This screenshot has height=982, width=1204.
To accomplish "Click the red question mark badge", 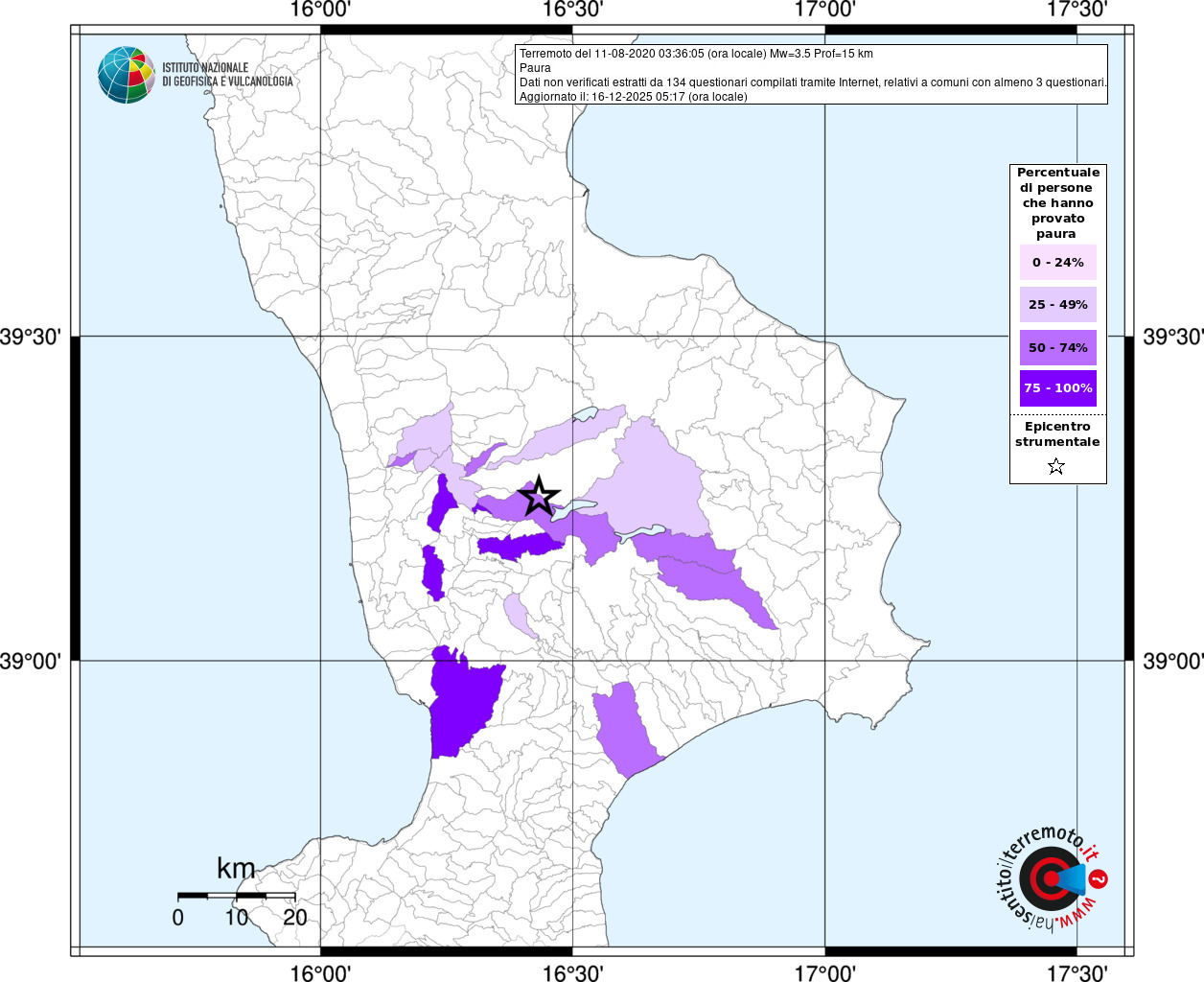I will [1100, 878].
